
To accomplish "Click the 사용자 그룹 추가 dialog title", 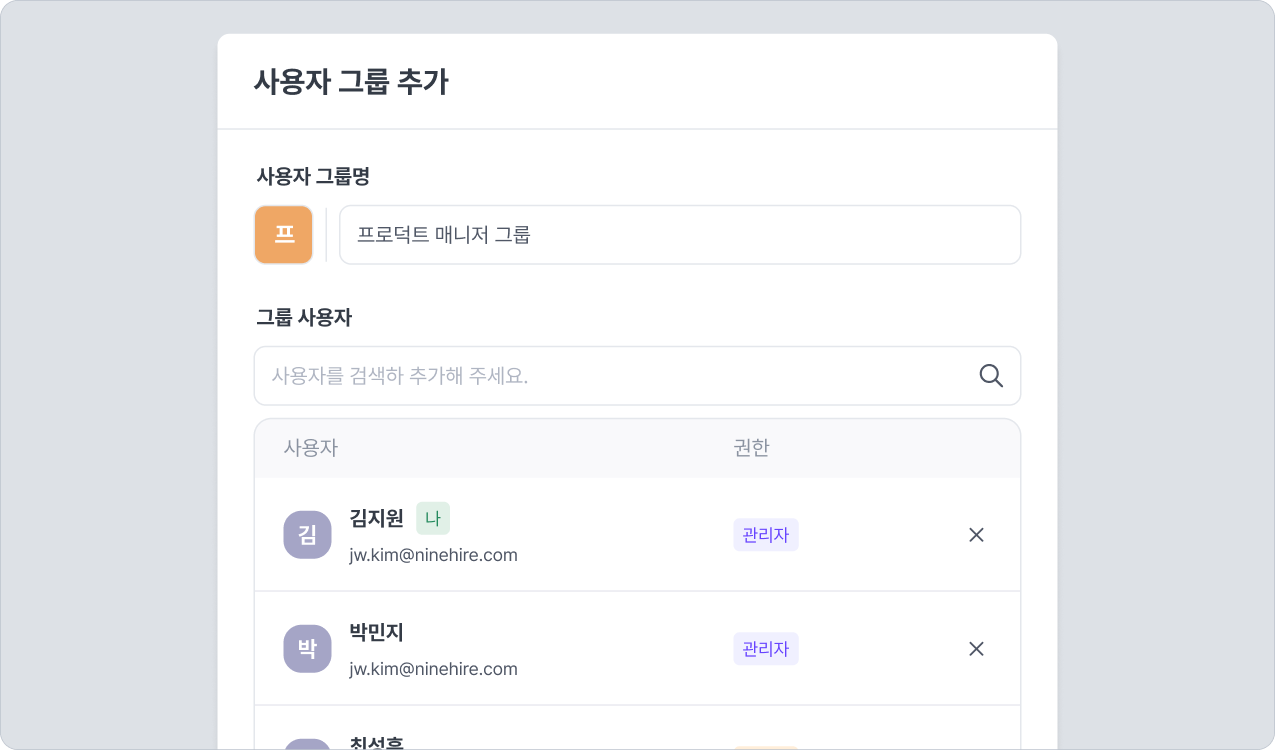I will pyautogui.click(x=351, y=83).
